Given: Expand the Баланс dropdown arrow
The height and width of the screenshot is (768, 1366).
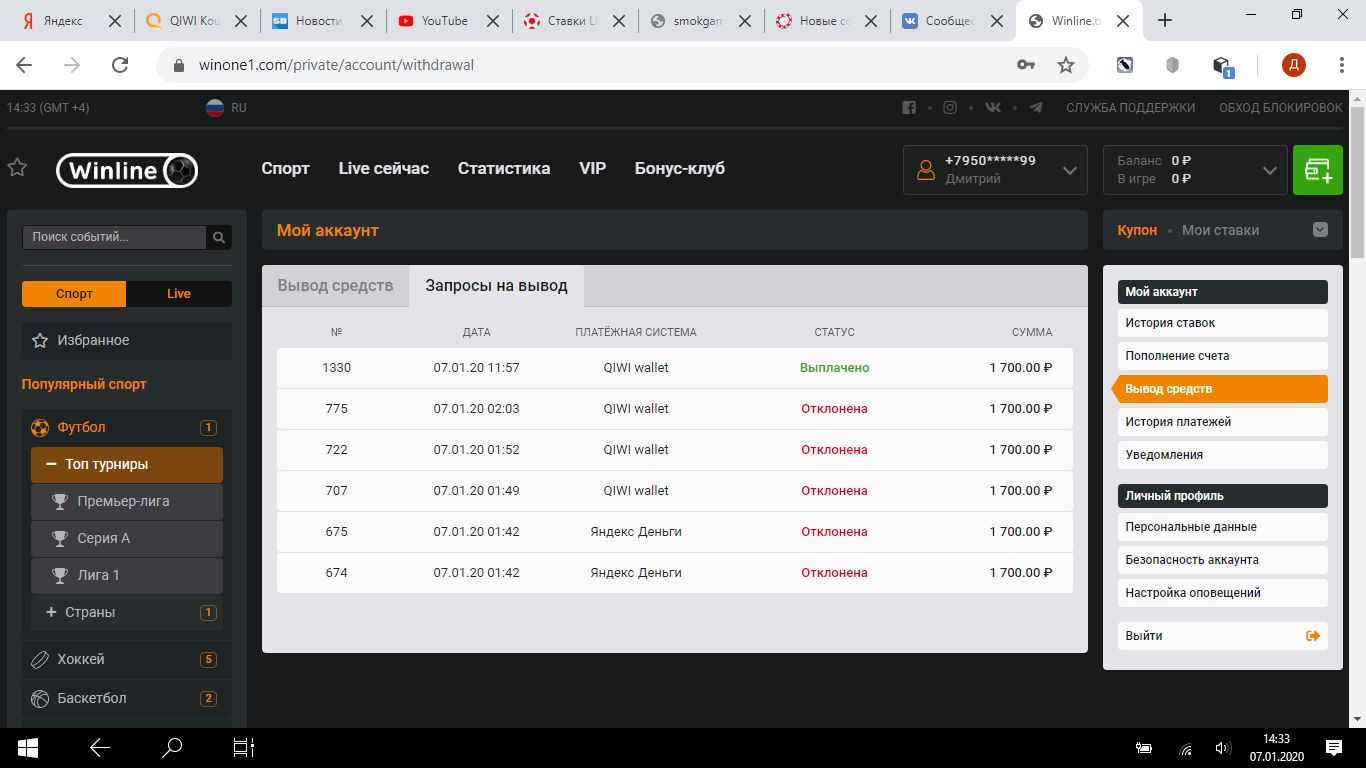Looking at the screenshot, I should coord(1270,171).
